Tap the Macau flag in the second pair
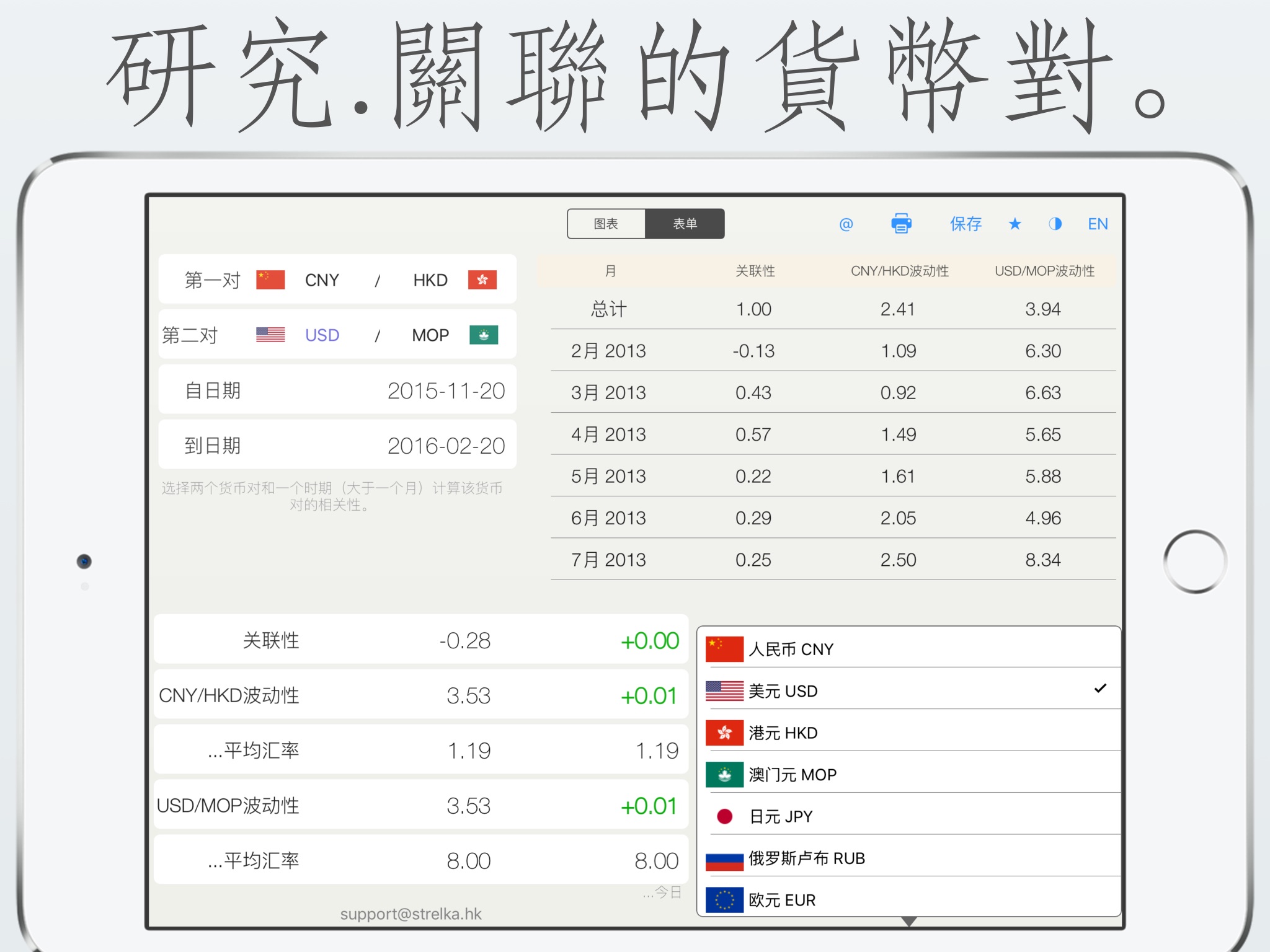Viewport: 1270px width, 952px height. pos(484,335)
